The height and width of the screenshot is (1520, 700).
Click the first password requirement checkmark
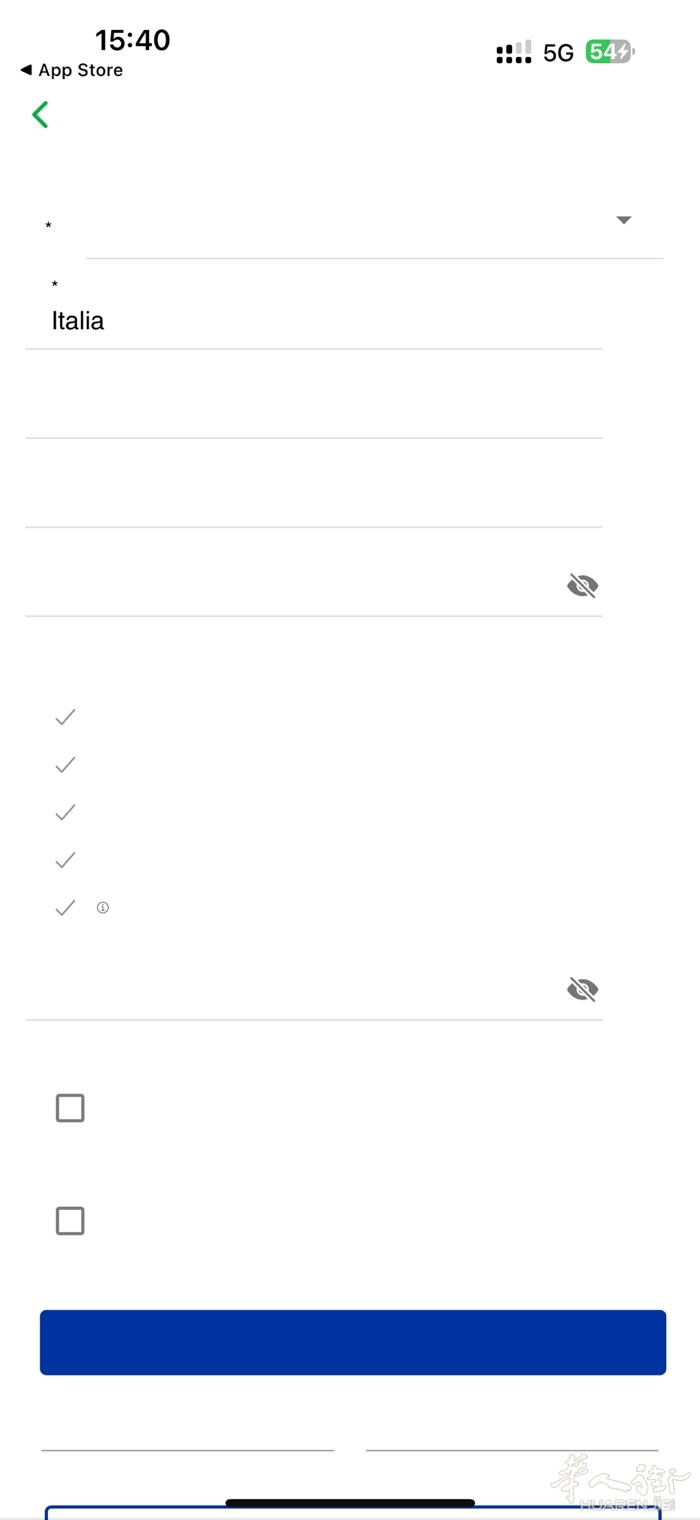65,717
